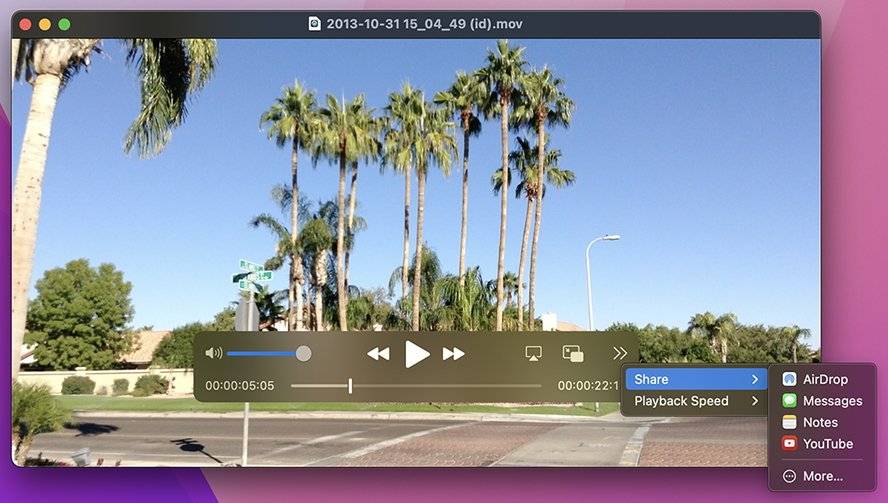This screenshot has height=503, width=888.
Task: Share the video to YouTube
Action: pos(822,444)
